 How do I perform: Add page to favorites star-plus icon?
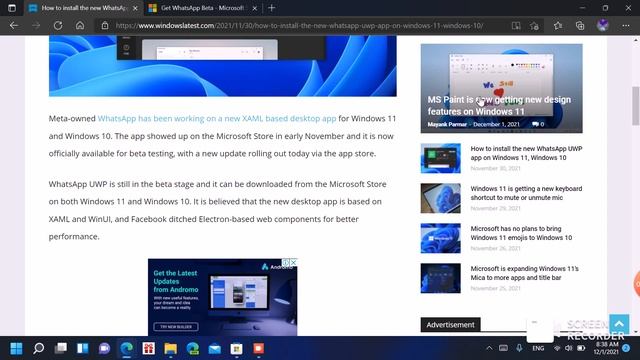tap(534, 26)
